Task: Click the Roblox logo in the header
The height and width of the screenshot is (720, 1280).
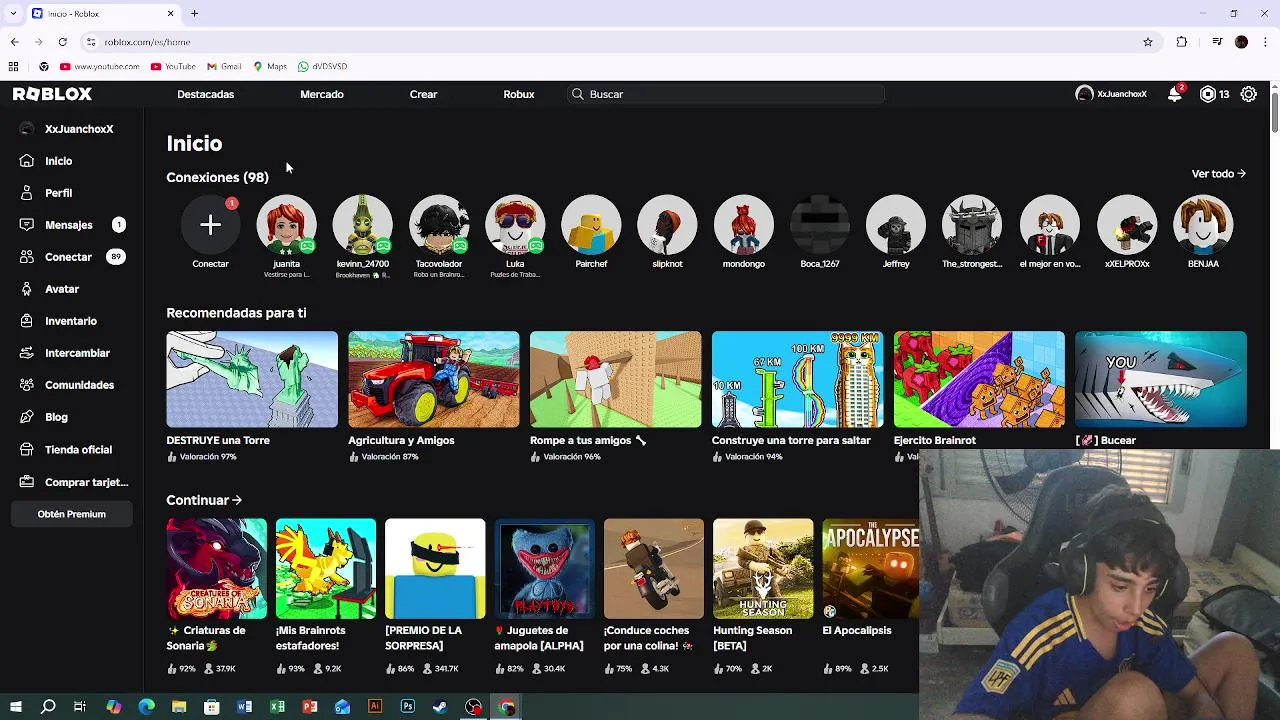Action: [x=52, y=94]
